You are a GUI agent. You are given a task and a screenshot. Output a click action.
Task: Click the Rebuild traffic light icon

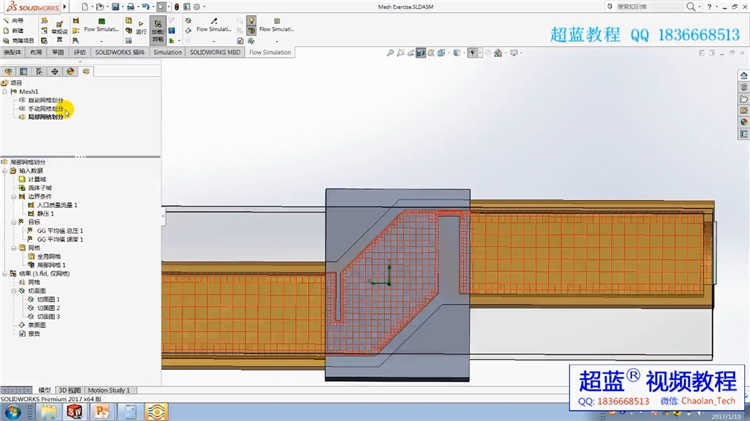[x=176, y=7]
